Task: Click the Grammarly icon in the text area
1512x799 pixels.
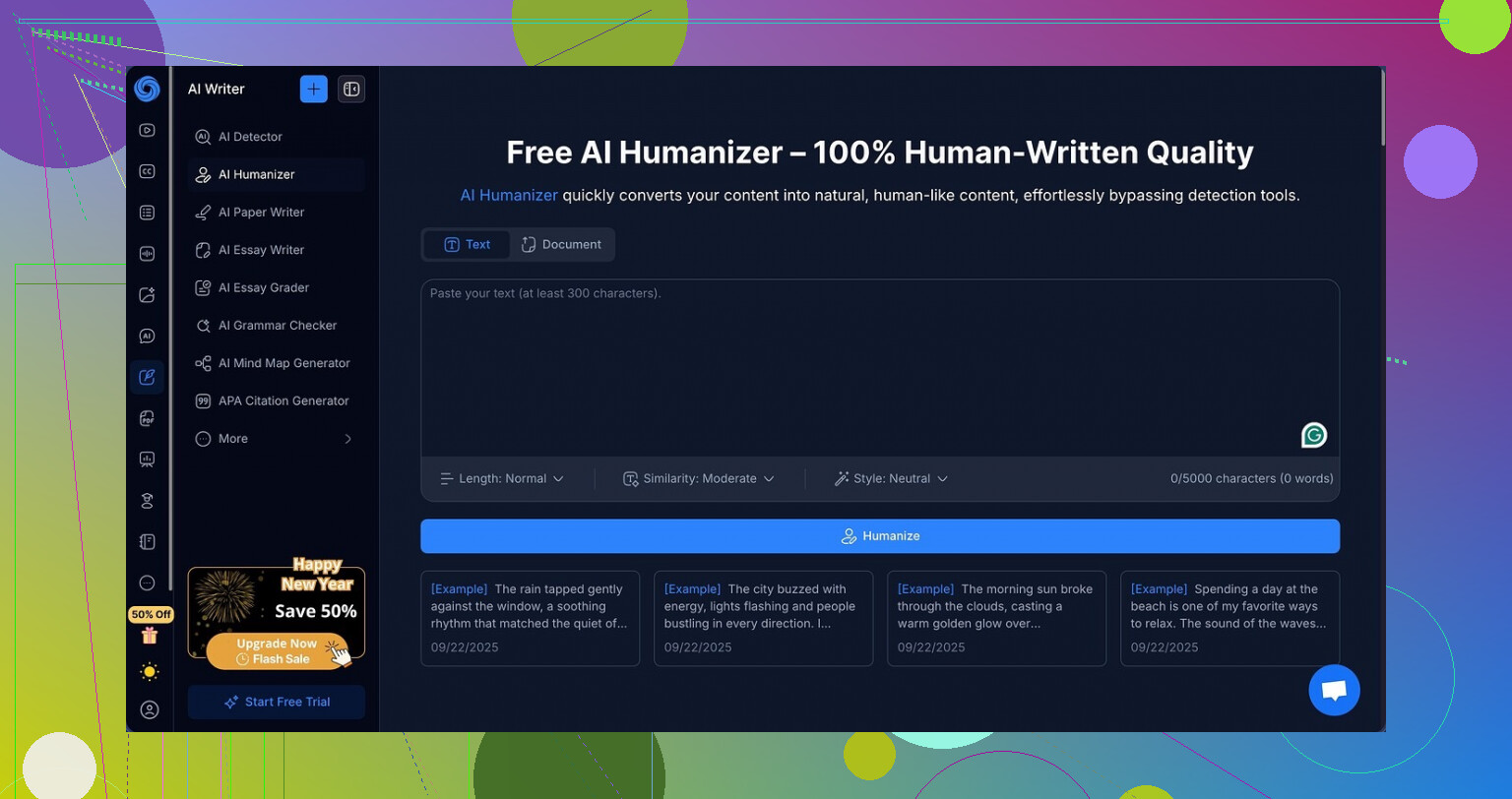Action: [x=1313, y=435]
